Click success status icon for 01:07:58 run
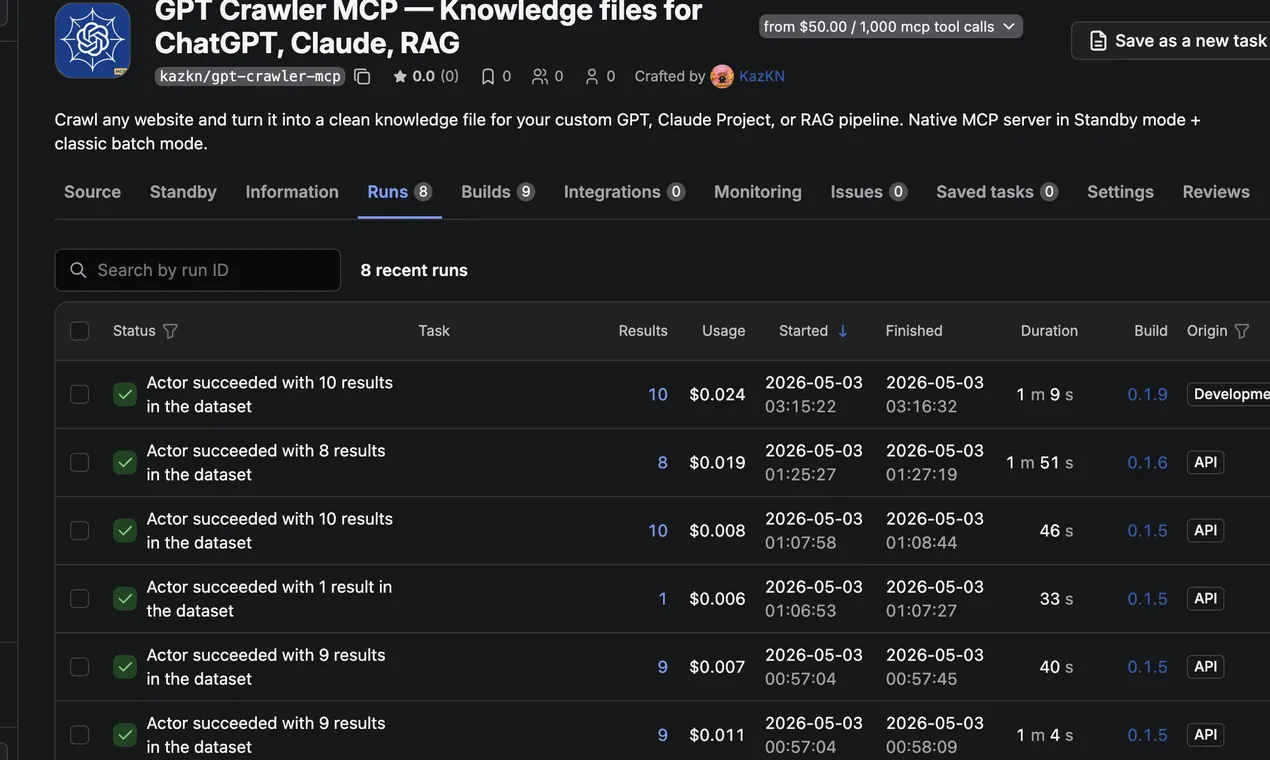 [x=125, y=530]
